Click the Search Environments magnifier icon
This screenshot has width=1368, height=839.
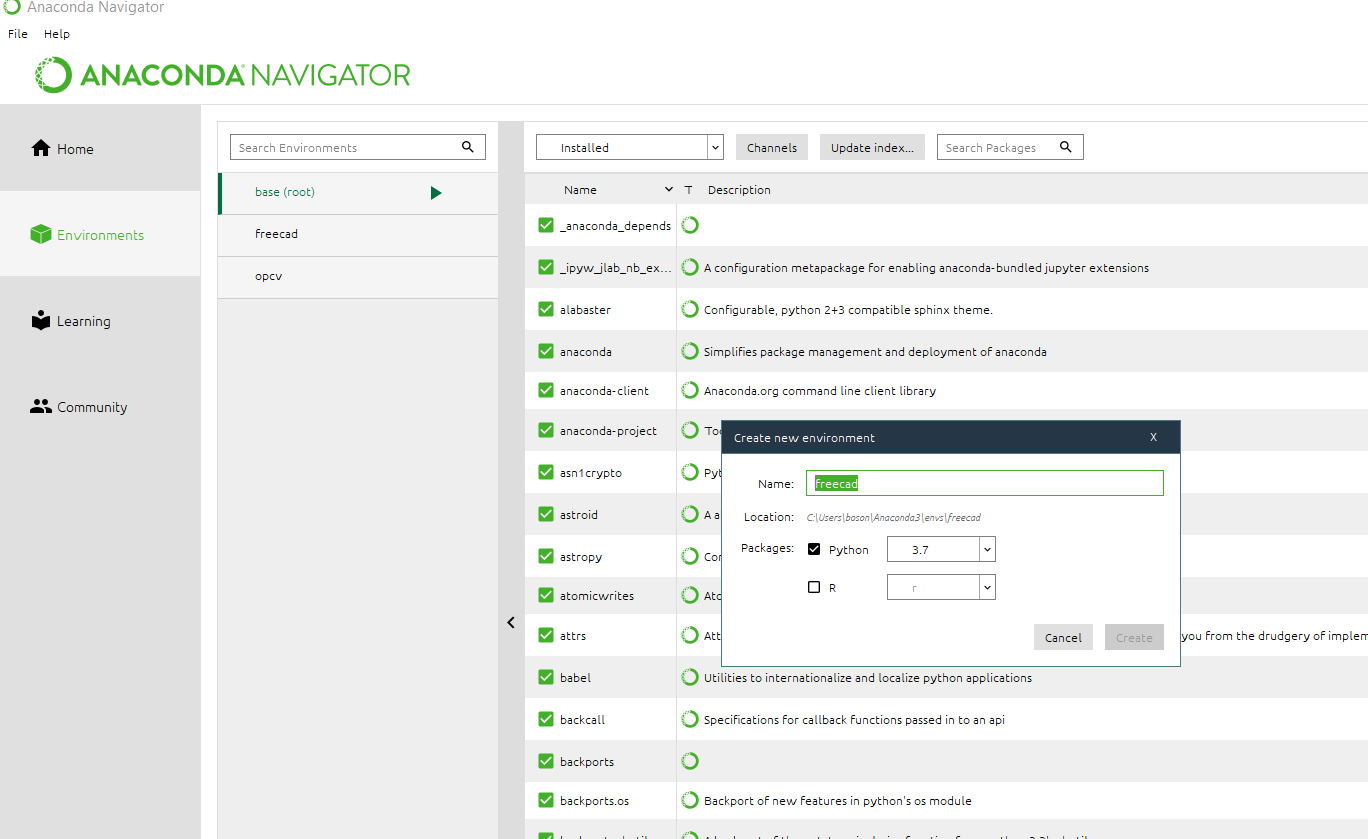pyautogui.click(x=468, y=147)
